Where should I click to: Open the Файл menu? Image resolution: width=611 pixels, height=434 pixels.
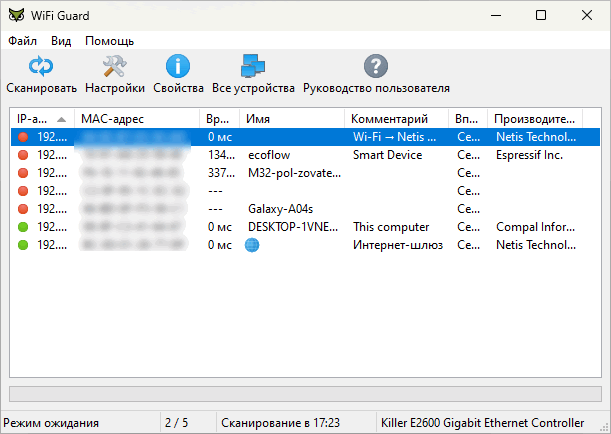click(23, 41)
